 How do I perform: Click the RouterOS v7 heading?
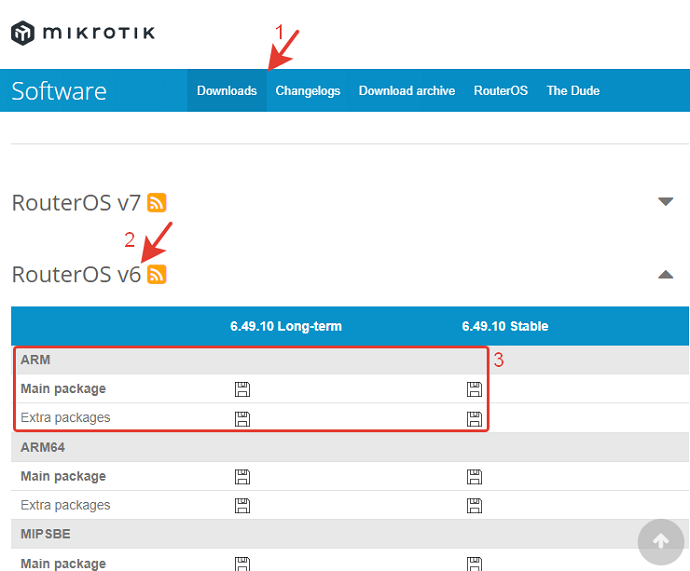click(x=76, y=203)
